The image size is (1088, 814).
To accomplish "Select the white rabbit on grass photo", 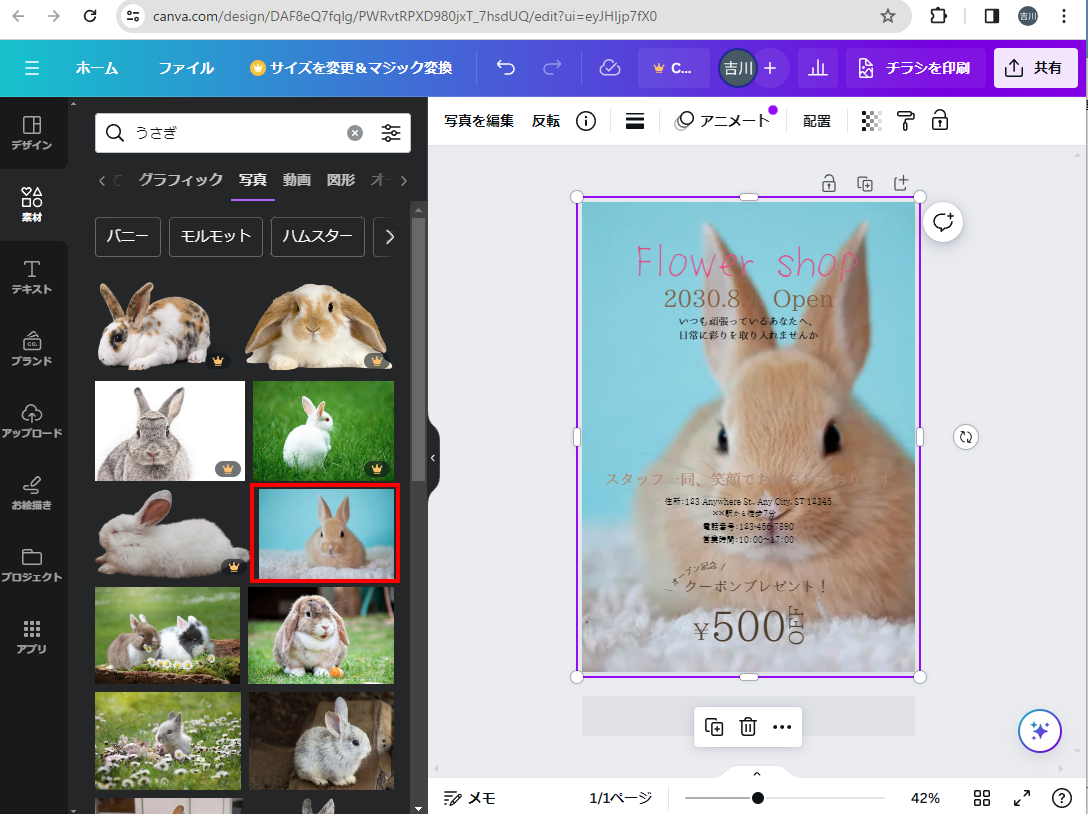I will click(323, 430).
